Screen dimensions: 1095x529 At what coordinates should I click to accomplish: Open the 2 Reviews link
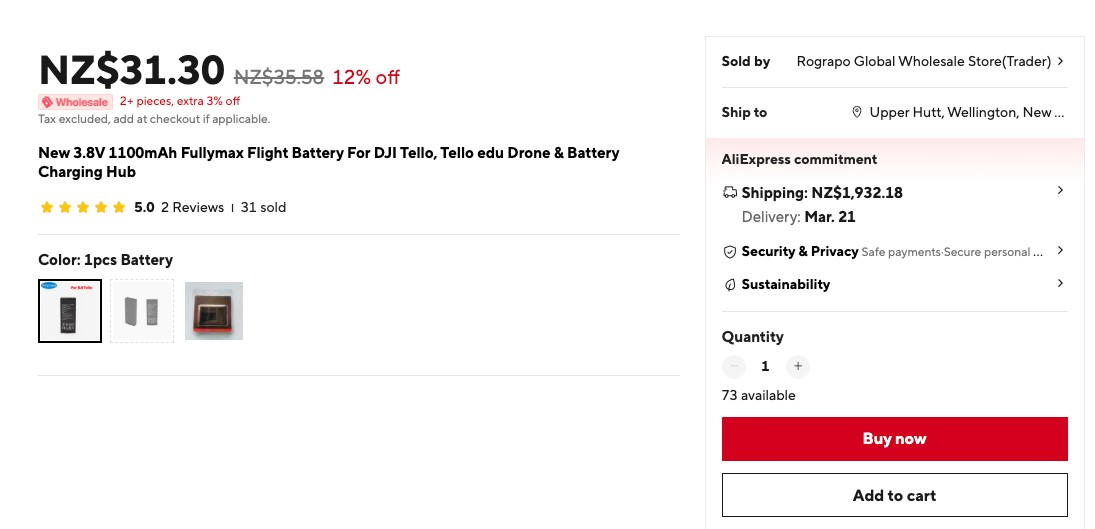tap(192, 208)
